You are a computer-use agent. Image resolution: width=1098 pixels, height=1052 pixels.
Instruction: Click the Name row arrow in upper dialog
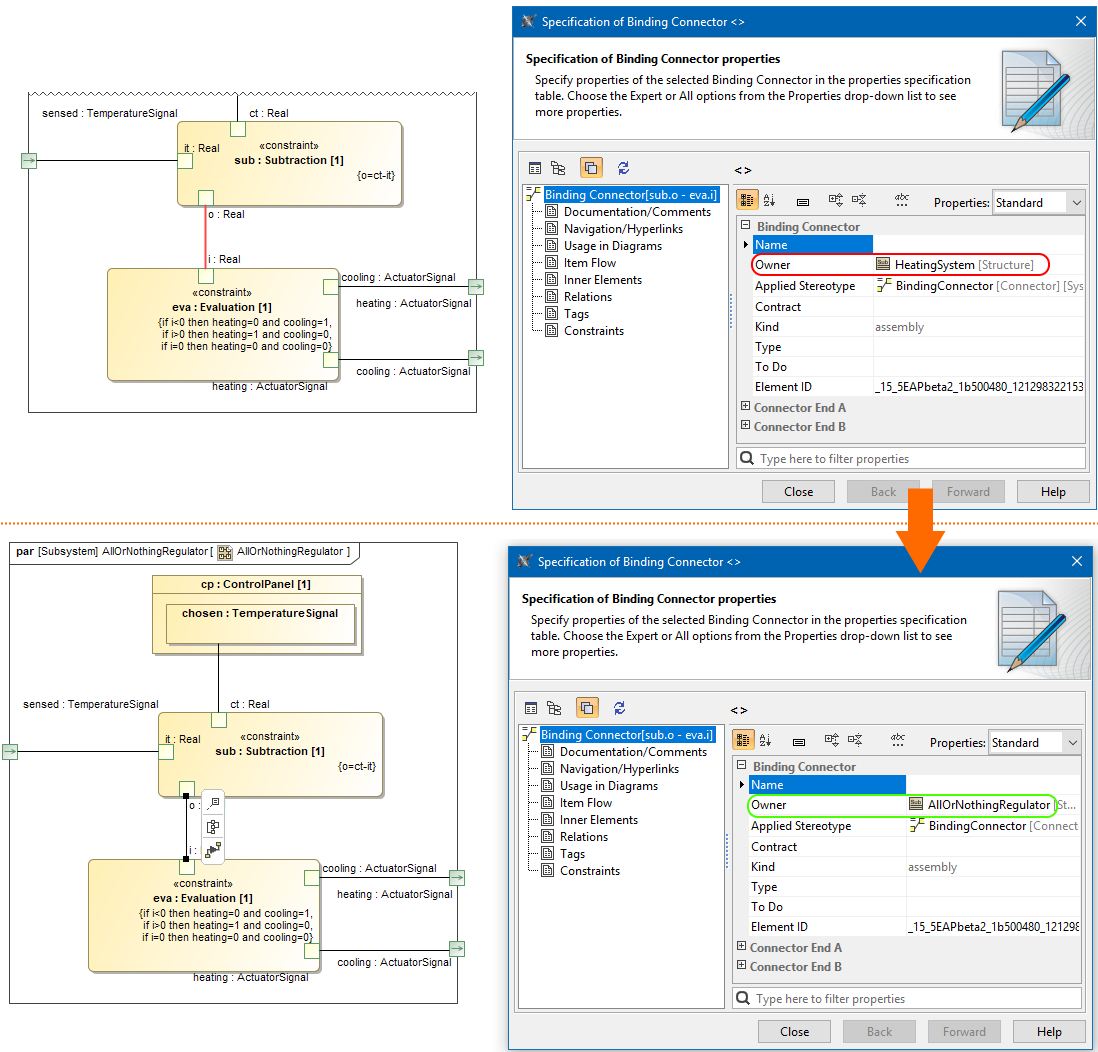point(746,245)
